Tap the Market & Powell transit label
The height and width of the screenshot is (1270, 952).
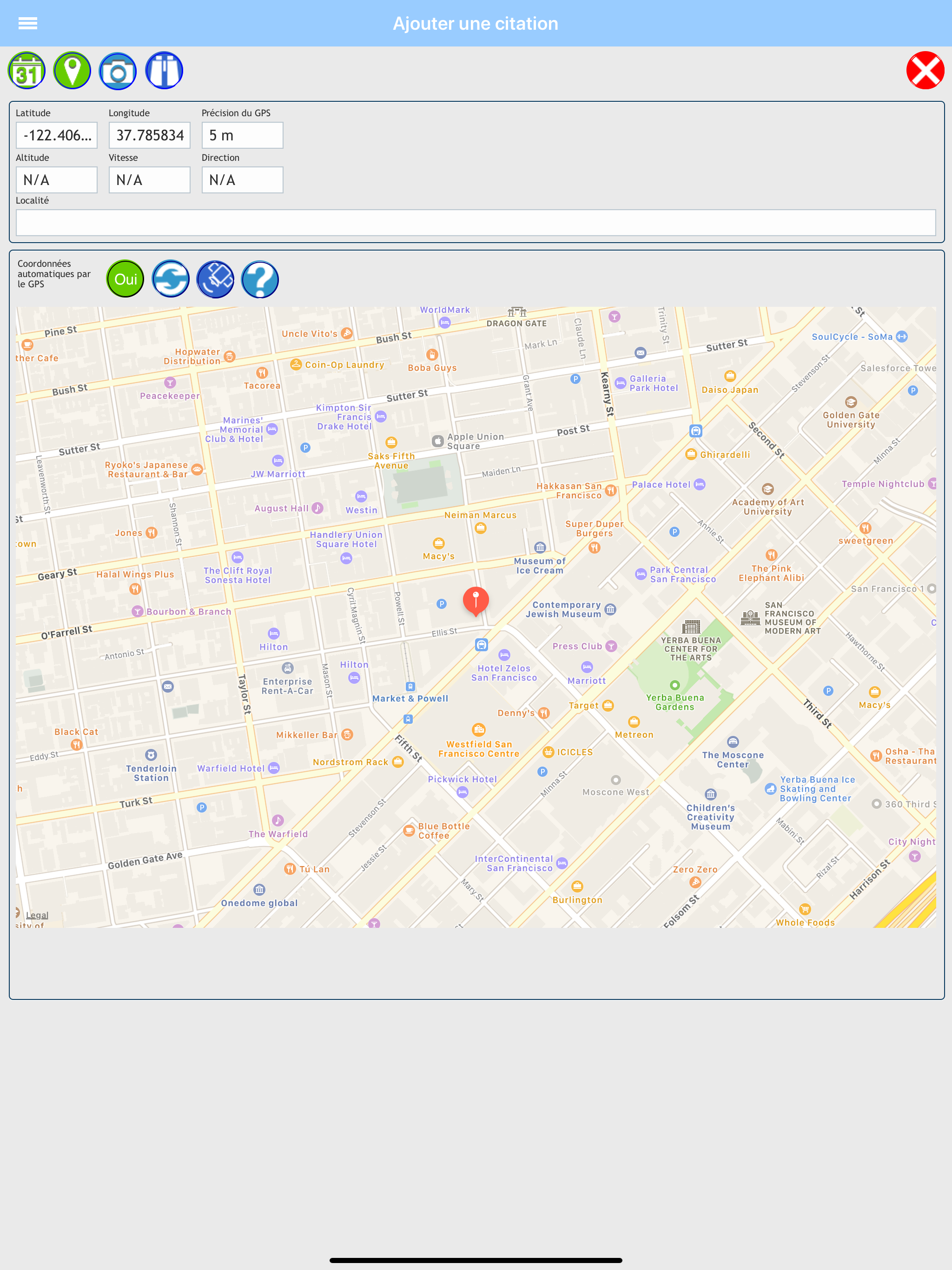[410, 699]
